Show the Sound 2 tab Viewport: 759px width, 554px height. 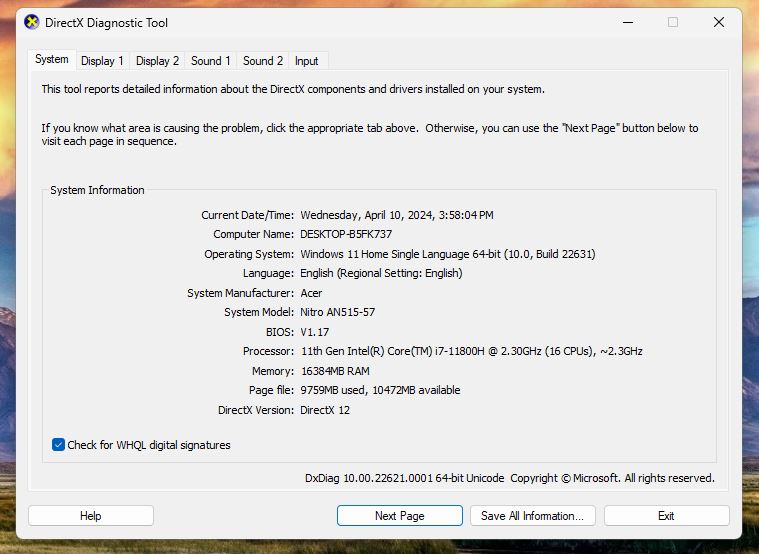tap(263, 61)
